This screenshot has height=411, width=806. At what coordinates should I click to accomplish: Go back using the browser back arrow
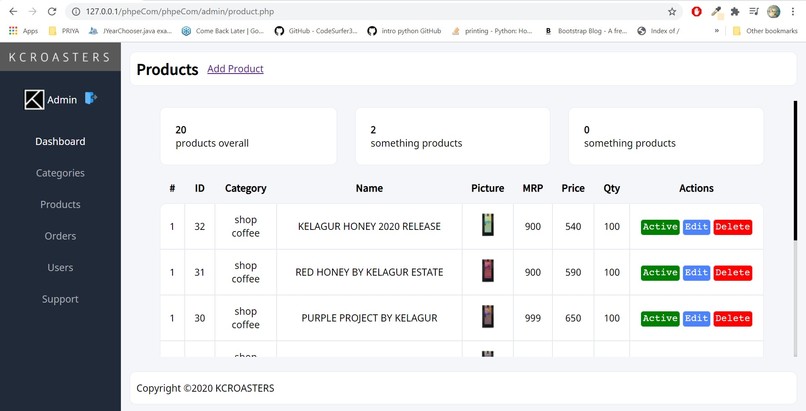(x=13, y=11)
